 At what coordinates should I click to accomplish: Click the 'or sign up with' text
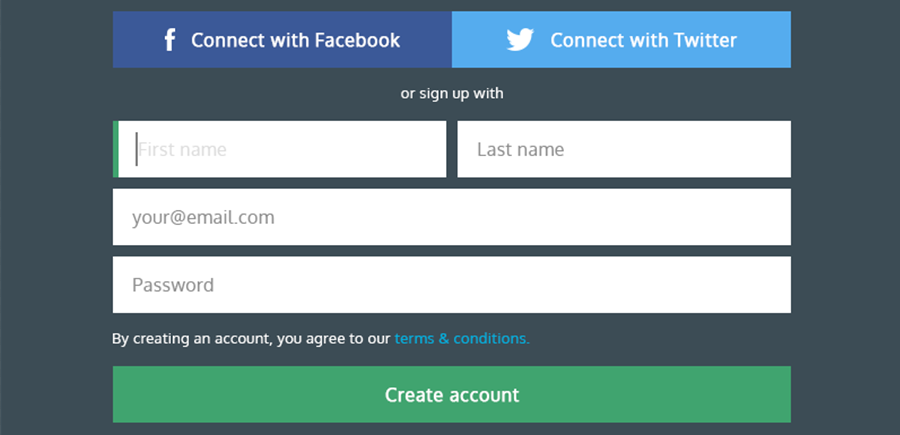point(452,94)
